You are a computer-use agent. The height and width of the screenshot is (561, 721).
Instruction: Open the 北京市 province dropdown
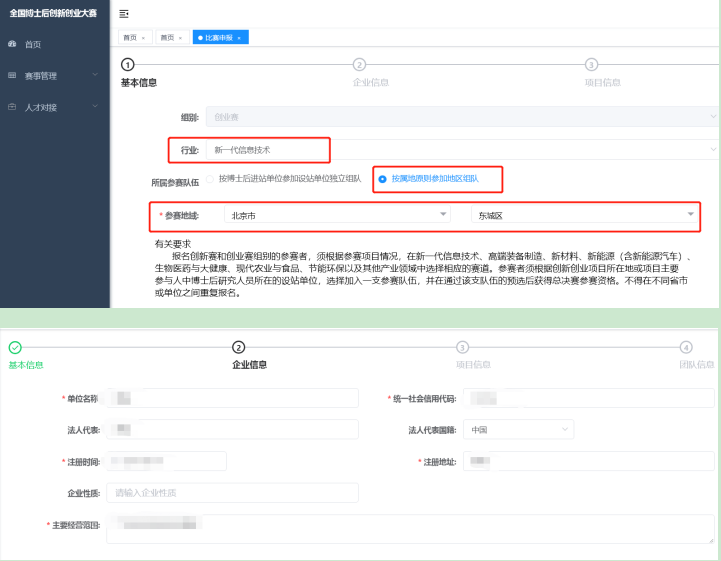coord(337,214)
